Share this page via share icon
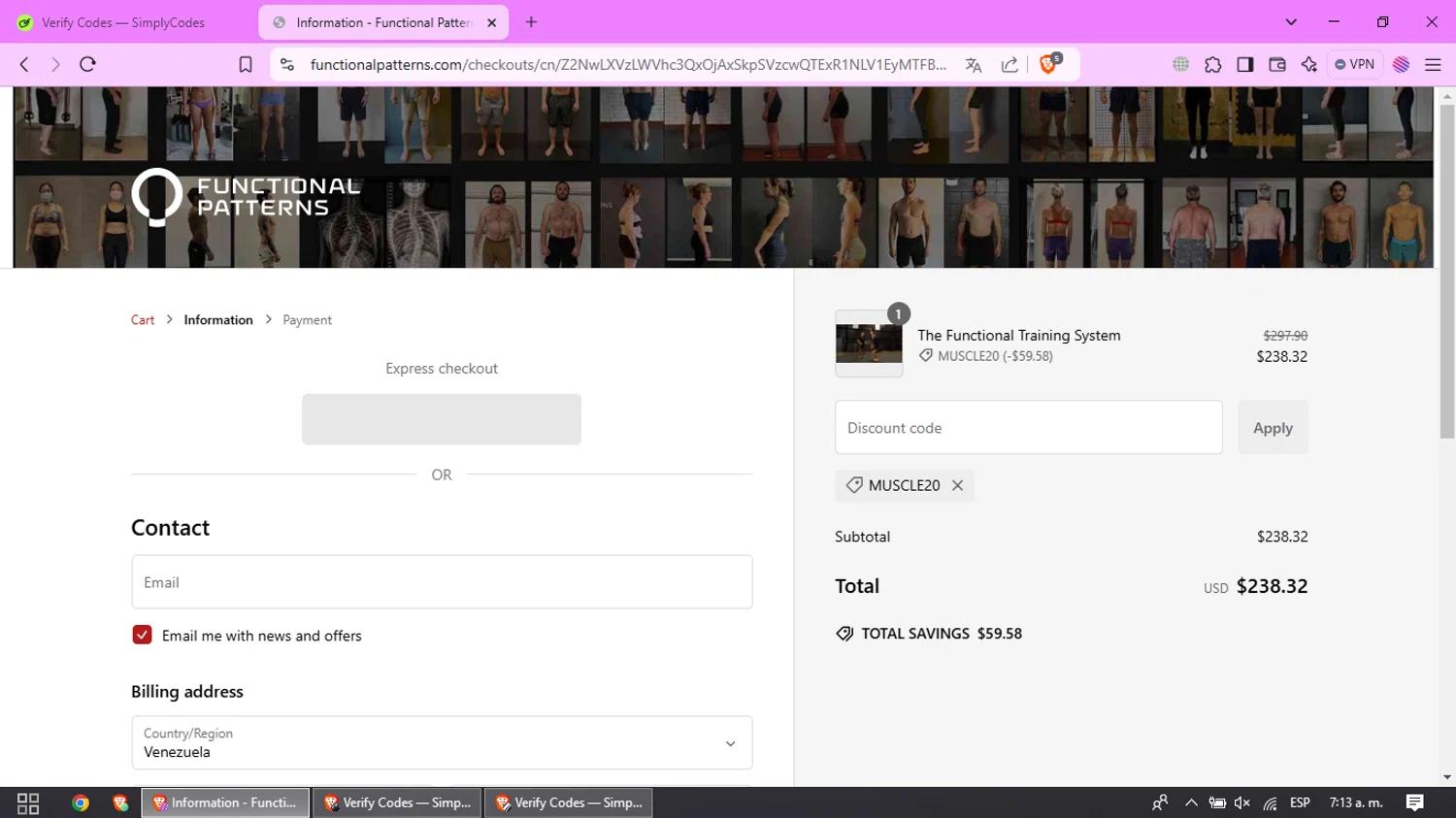 point(1009,65)
